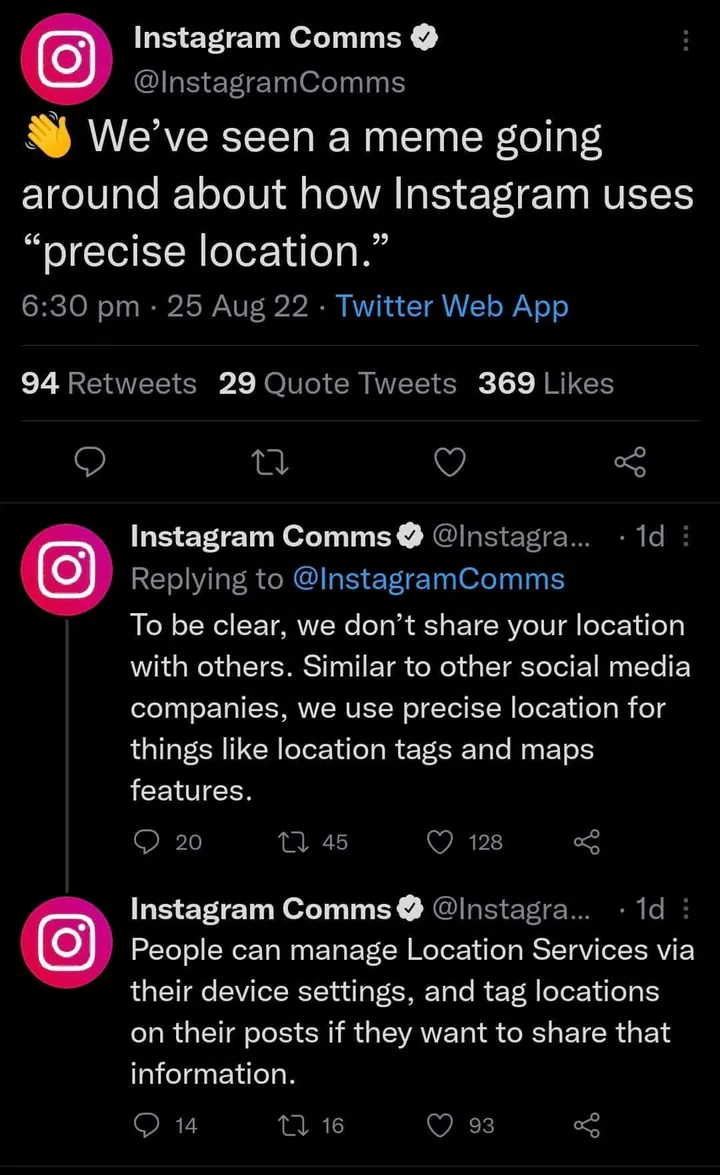Click the retweet icon on the main tweet
720x1175 pixels.
pyautogui.click(x=269, y=462)
